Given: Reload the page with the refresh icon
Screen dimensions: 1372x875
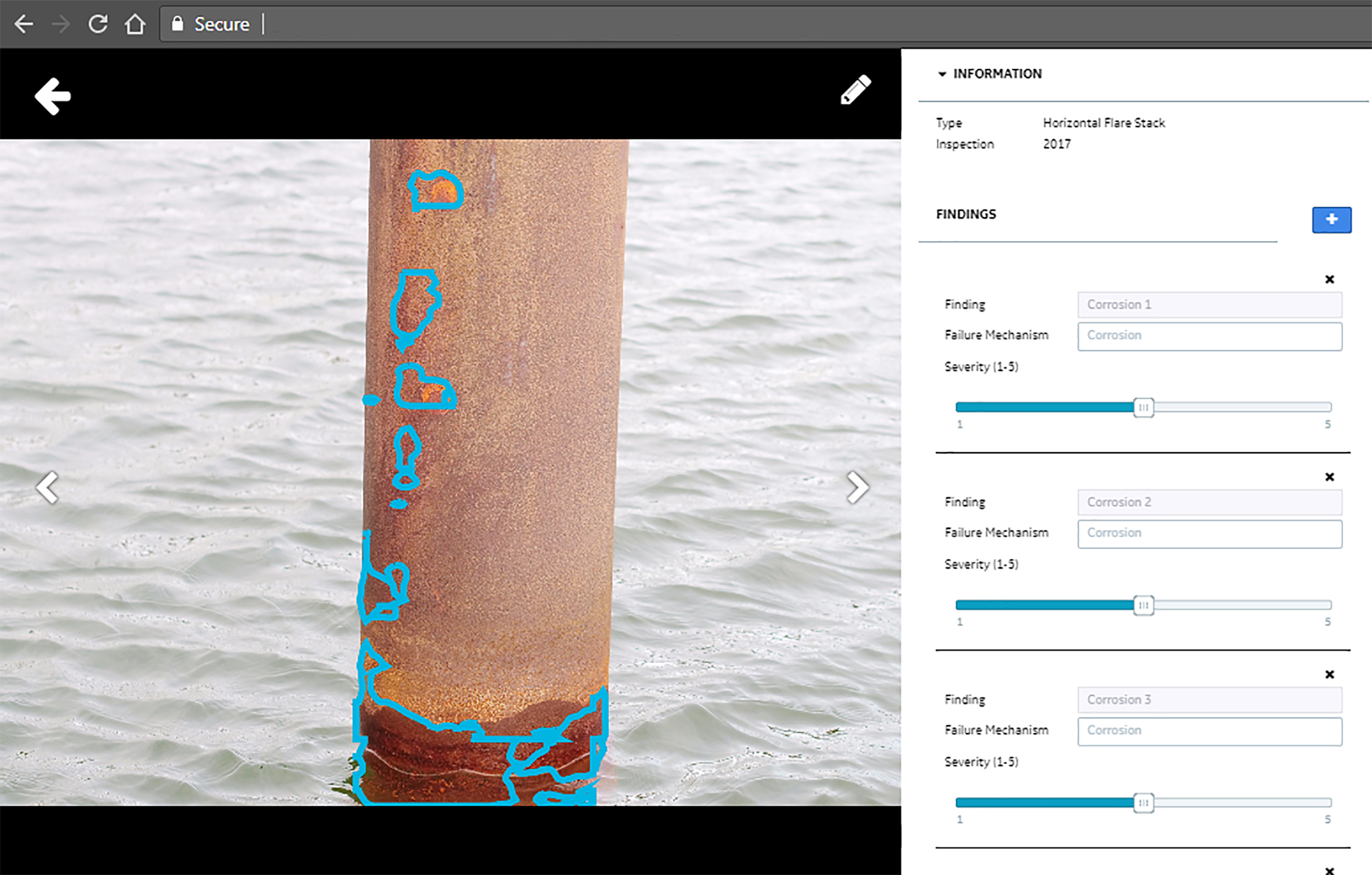Looking at the screenshot, I should (x=98, y=24).
